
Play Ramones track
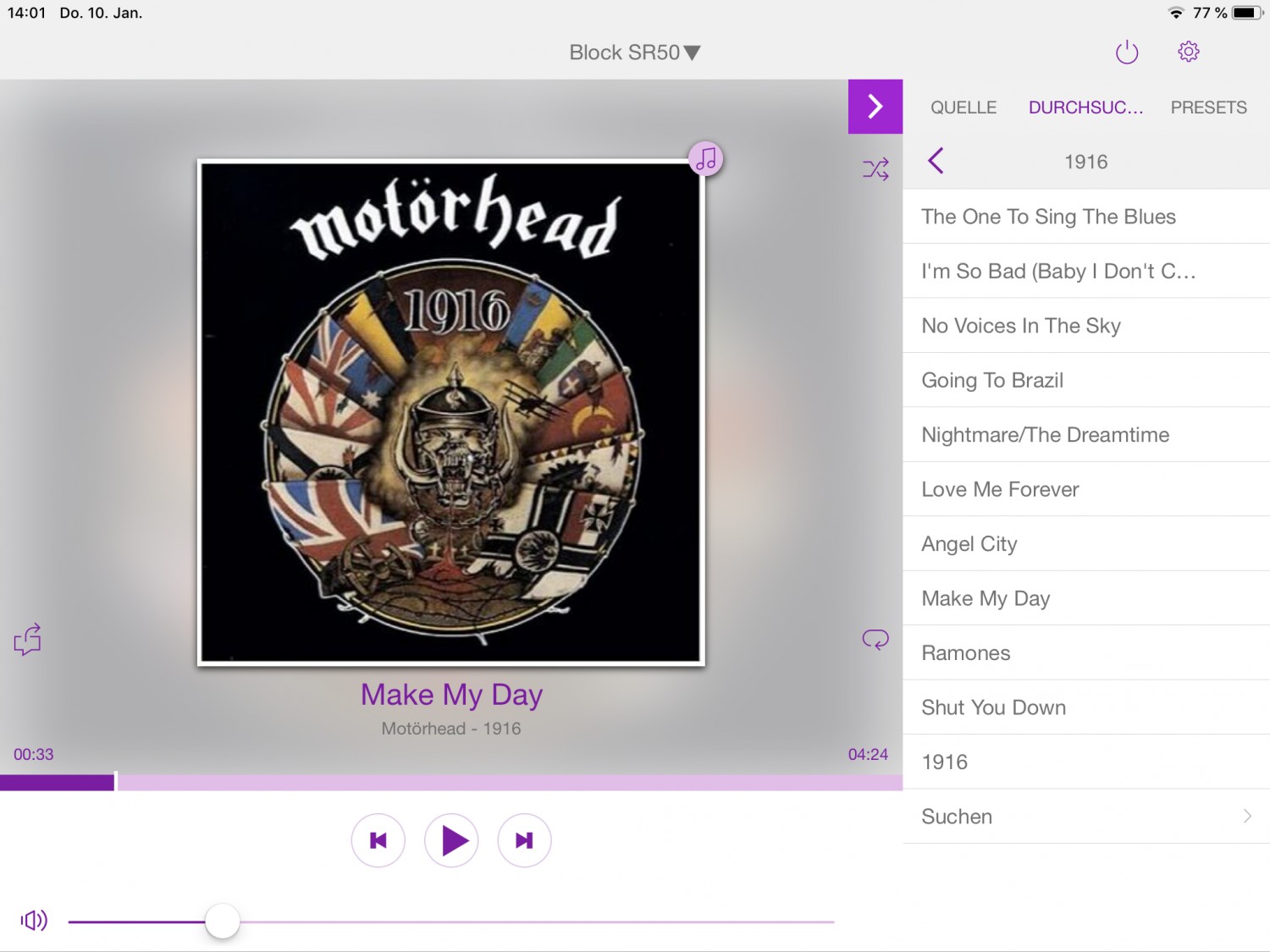[x=1086, y=653]
